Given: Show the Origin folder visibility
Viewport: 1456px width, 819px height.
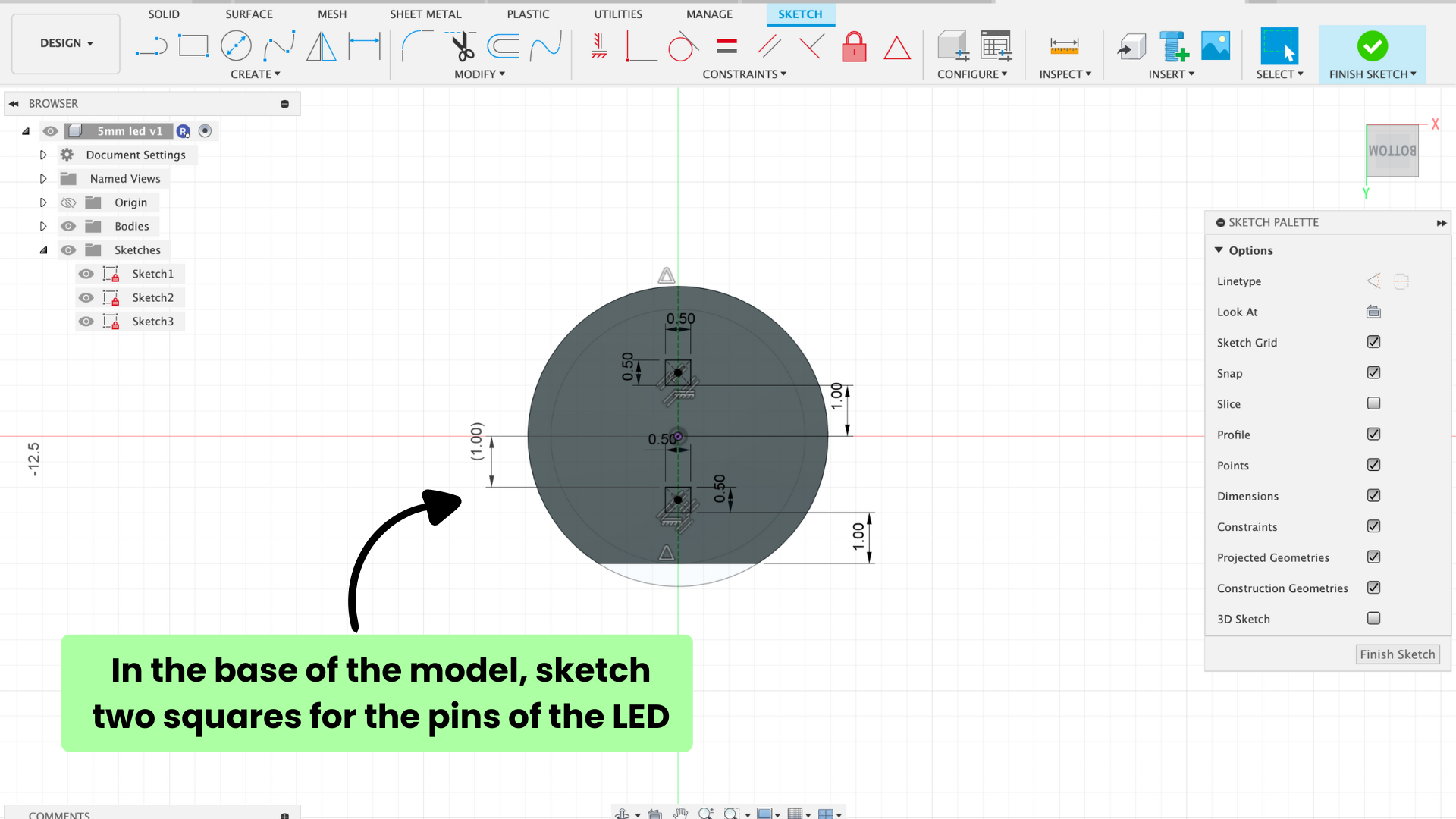Looking at the screenshot, I should 68,202.
